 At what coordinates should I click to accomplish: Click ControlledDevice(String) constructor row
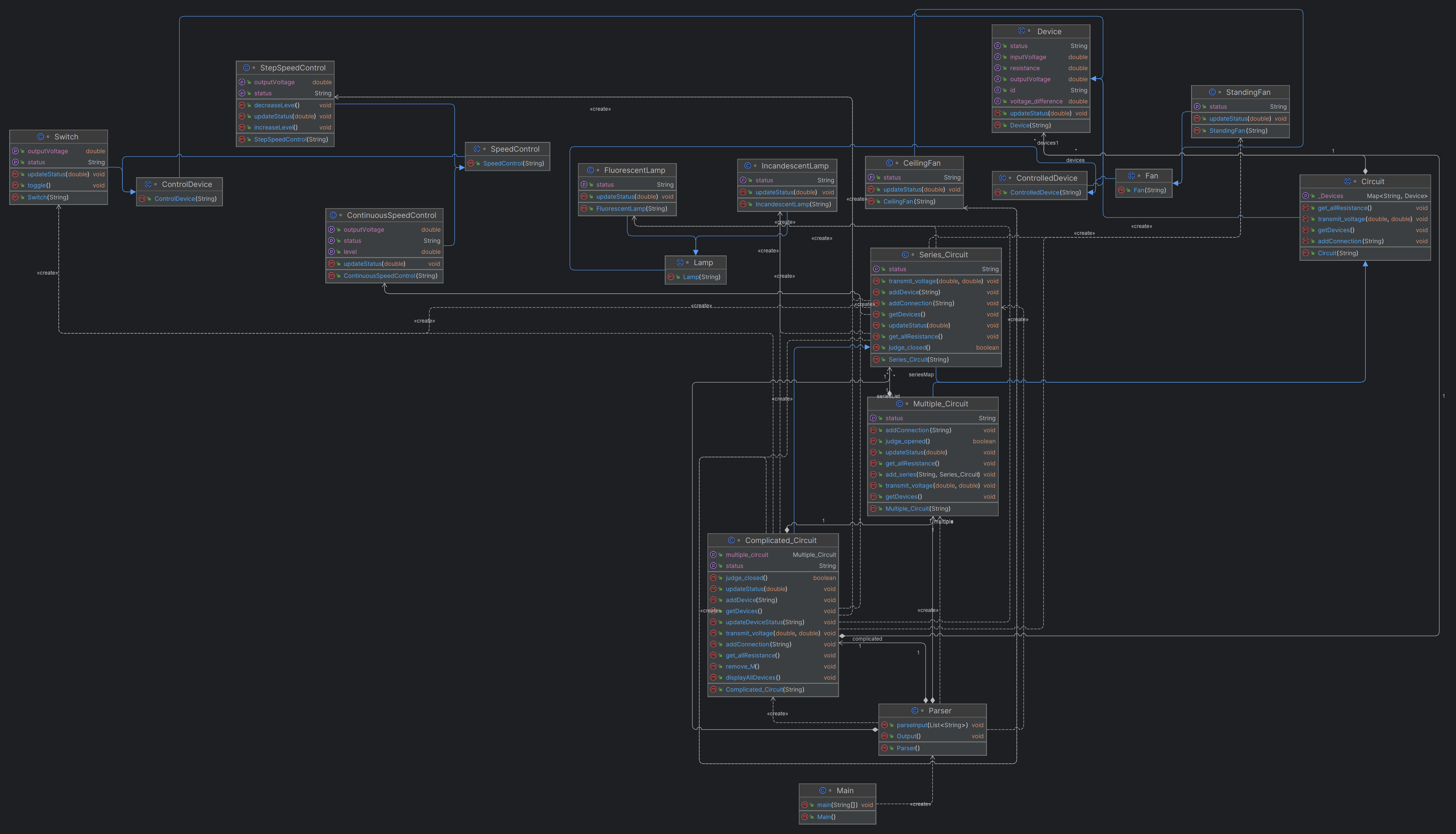[x=1040, y=192]
